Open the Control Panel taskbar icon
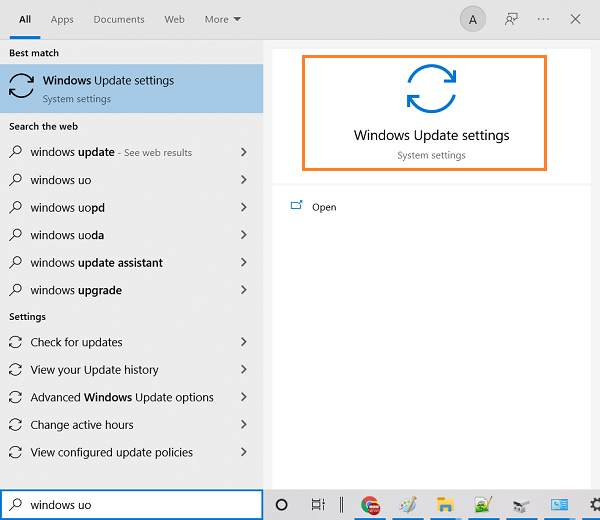 (559, 505)
